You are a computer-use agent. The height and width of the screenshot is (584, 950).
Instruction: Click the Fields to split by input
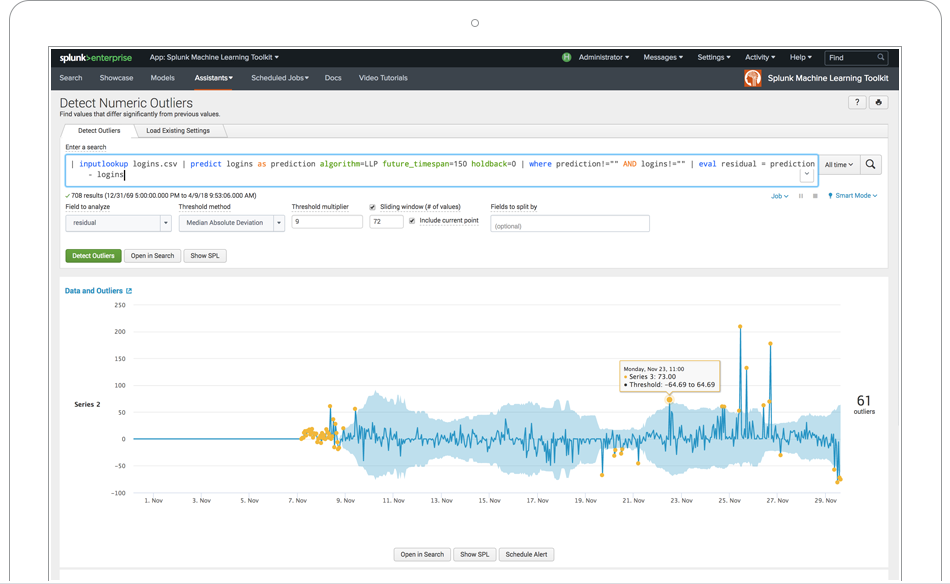click(569, 222)
